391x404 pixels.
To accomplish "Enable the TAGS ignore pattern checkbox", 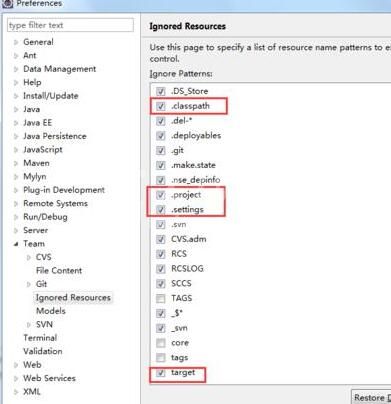I will [x=161, y=298].
